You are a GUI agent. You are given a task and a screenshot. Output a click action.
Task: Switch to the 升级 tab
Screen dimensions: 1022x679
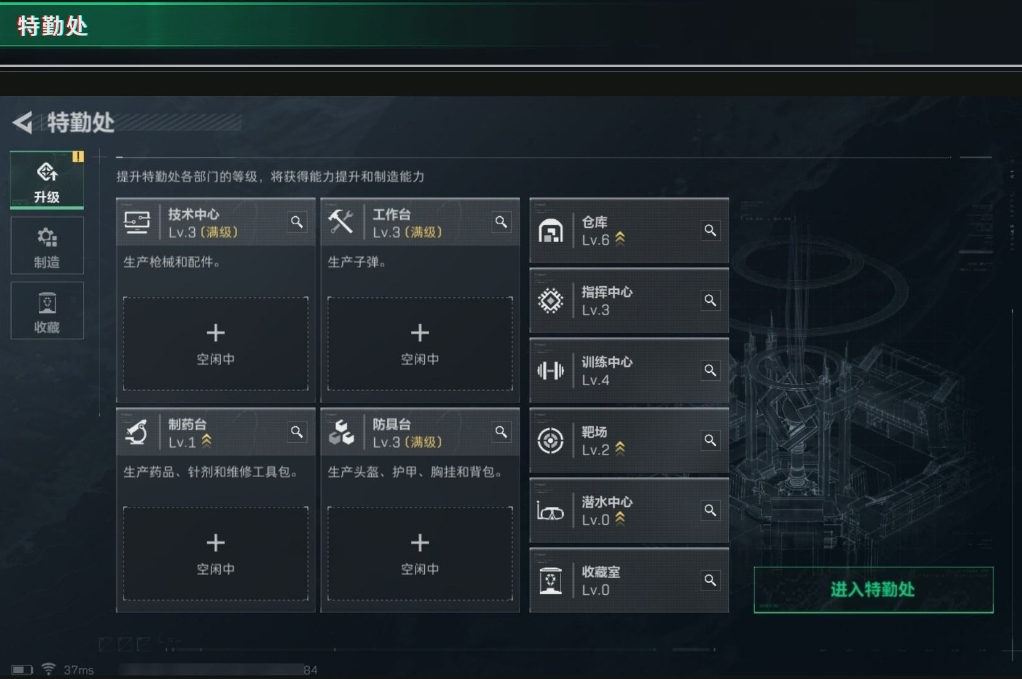pos(47,181)
